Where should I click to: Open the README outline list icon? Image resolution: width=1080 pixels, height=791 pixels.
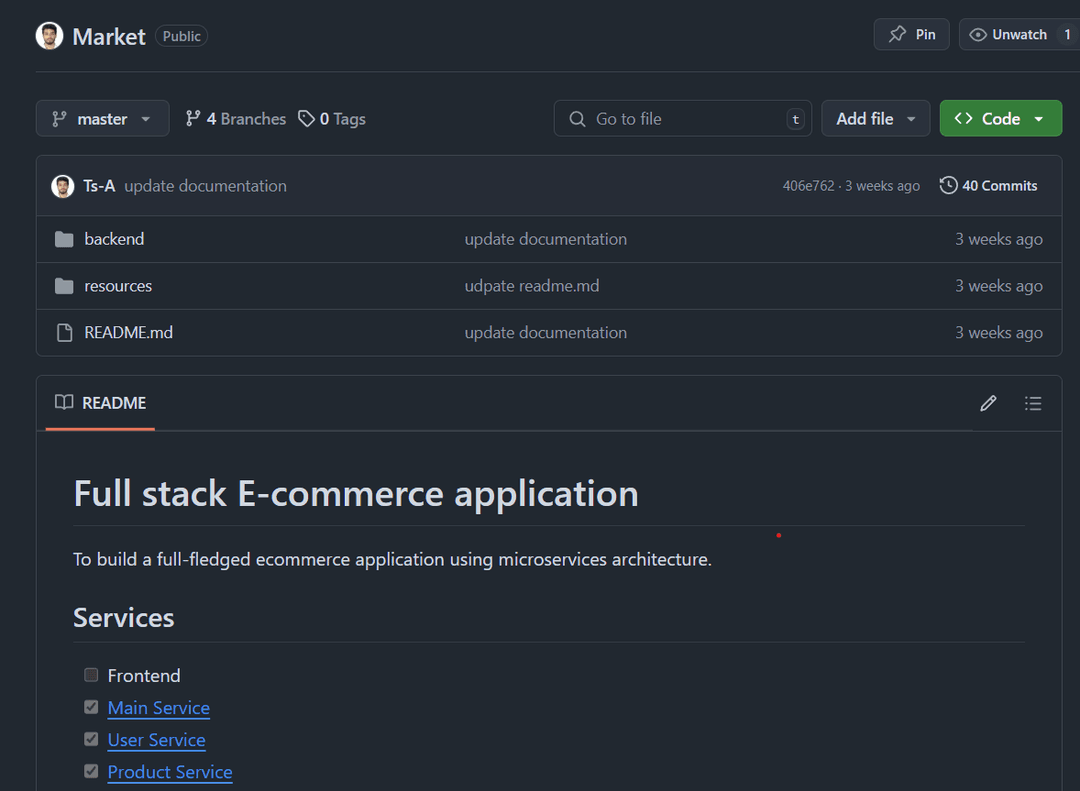[1033, 403]
